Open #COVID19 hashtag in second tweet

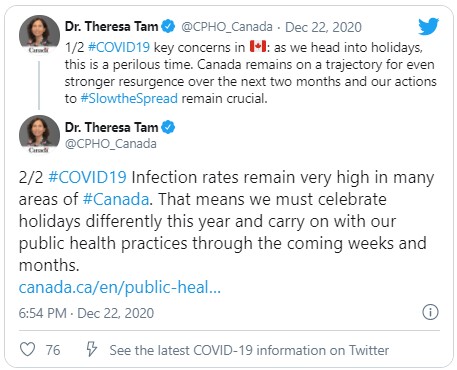[87, 177]
